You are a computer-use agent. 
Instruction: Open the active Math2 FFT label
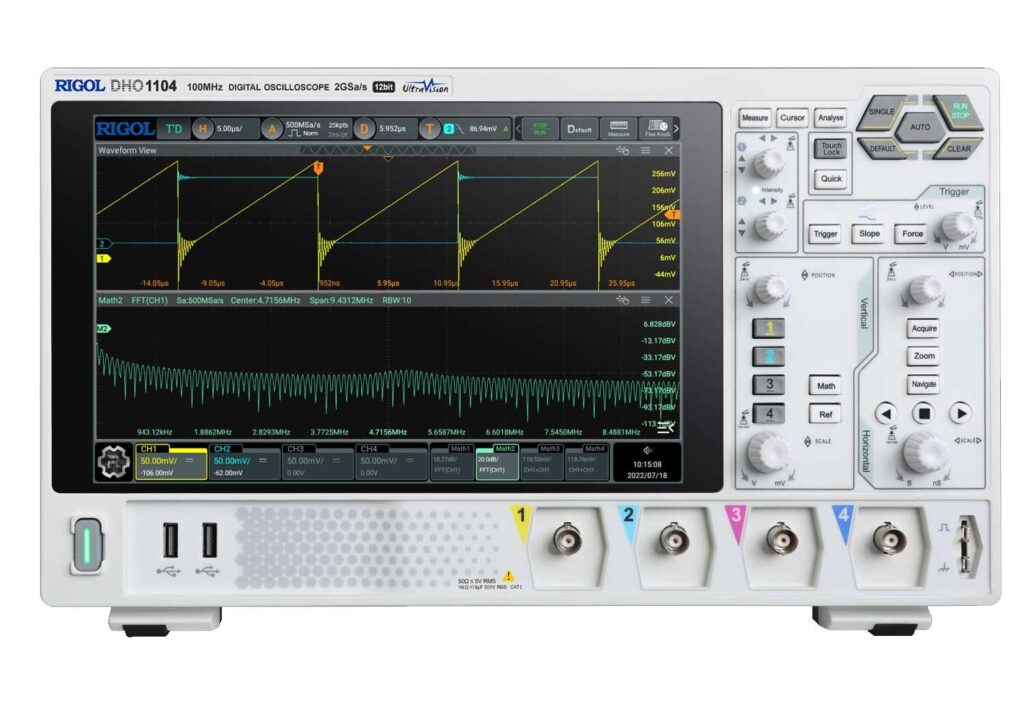[x=497, y=462]
